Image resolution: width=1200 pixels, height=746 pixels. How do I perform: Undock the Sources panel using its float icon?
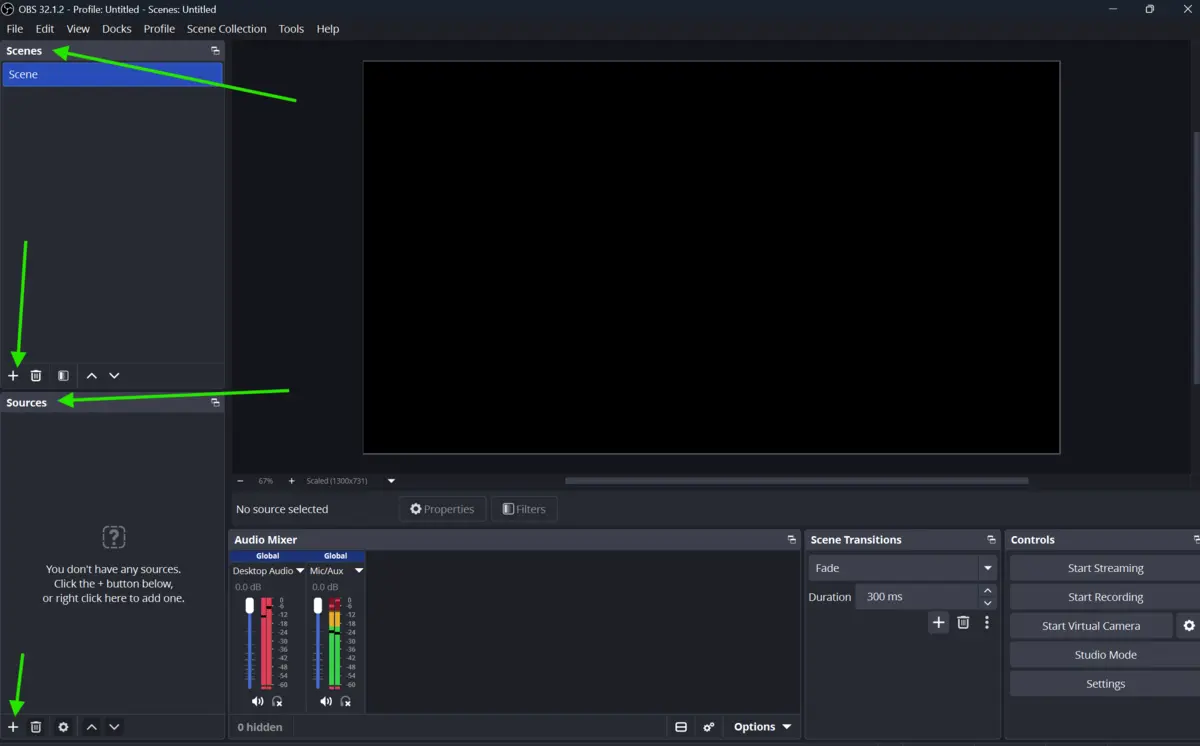215,403
